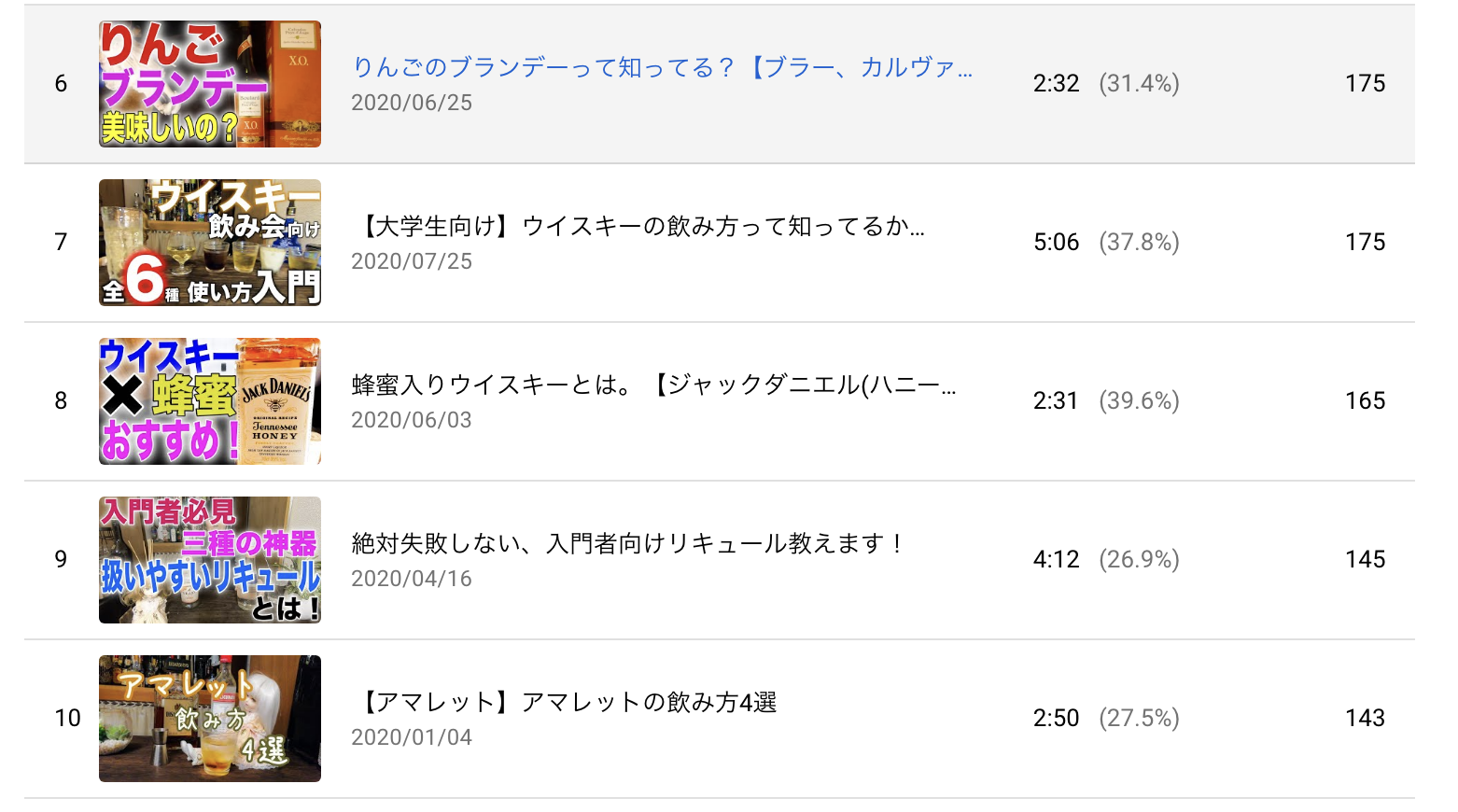Open the apple brandy thumbnail in row 6
The height and width of the screenshot is (812, 1458).
(210, 84)
